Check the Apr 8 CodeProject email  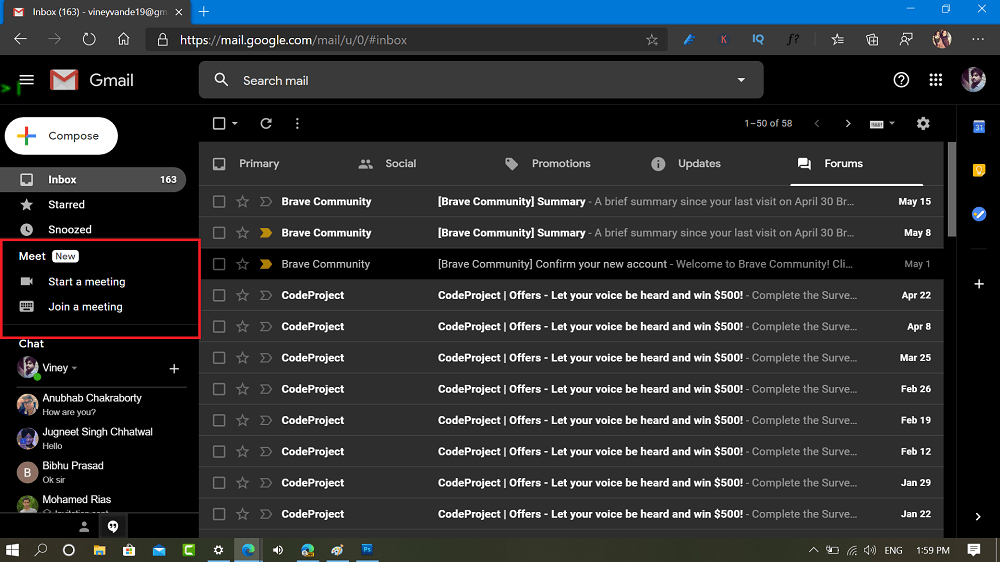[x=219, y=327]
